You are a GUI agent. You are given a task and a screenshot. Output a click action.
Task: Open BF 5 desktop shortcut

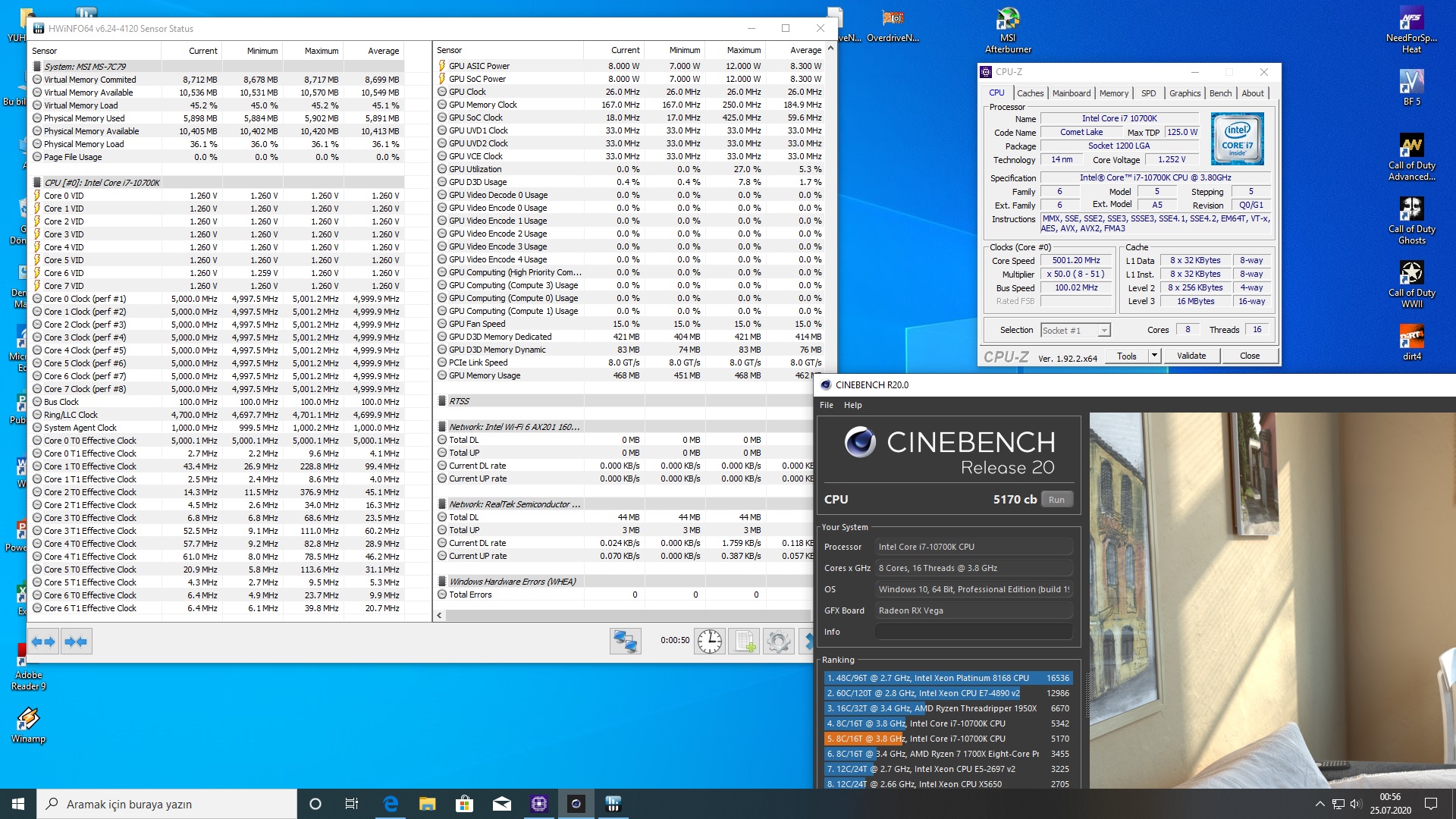(x=1411, y=88)
